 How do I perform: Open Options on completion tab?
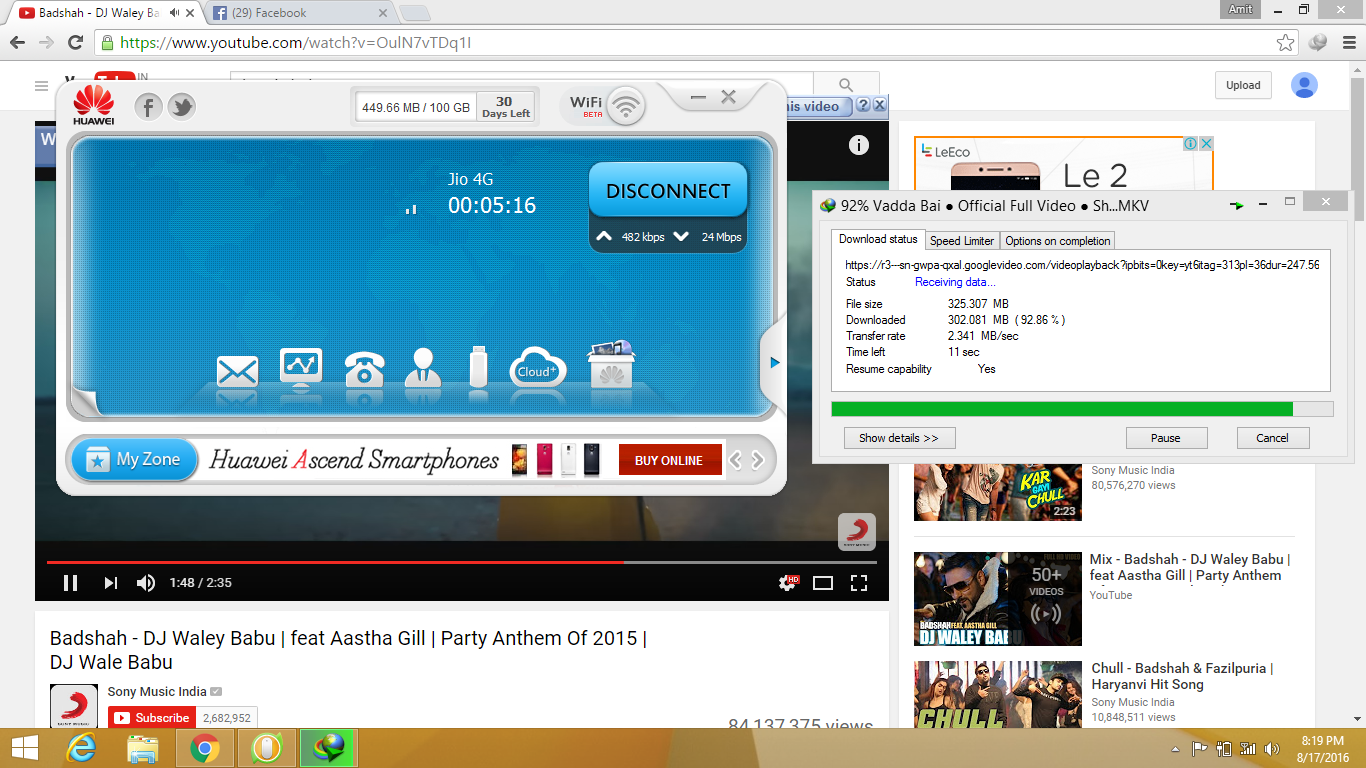1058,241
